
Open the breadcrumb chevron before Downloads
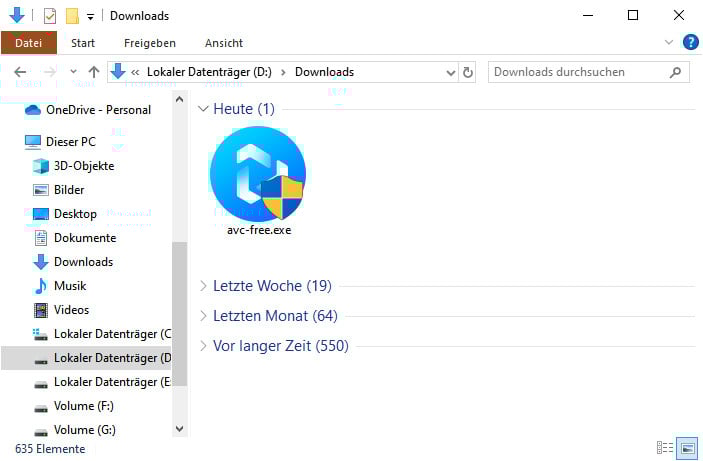pos(283,72)
